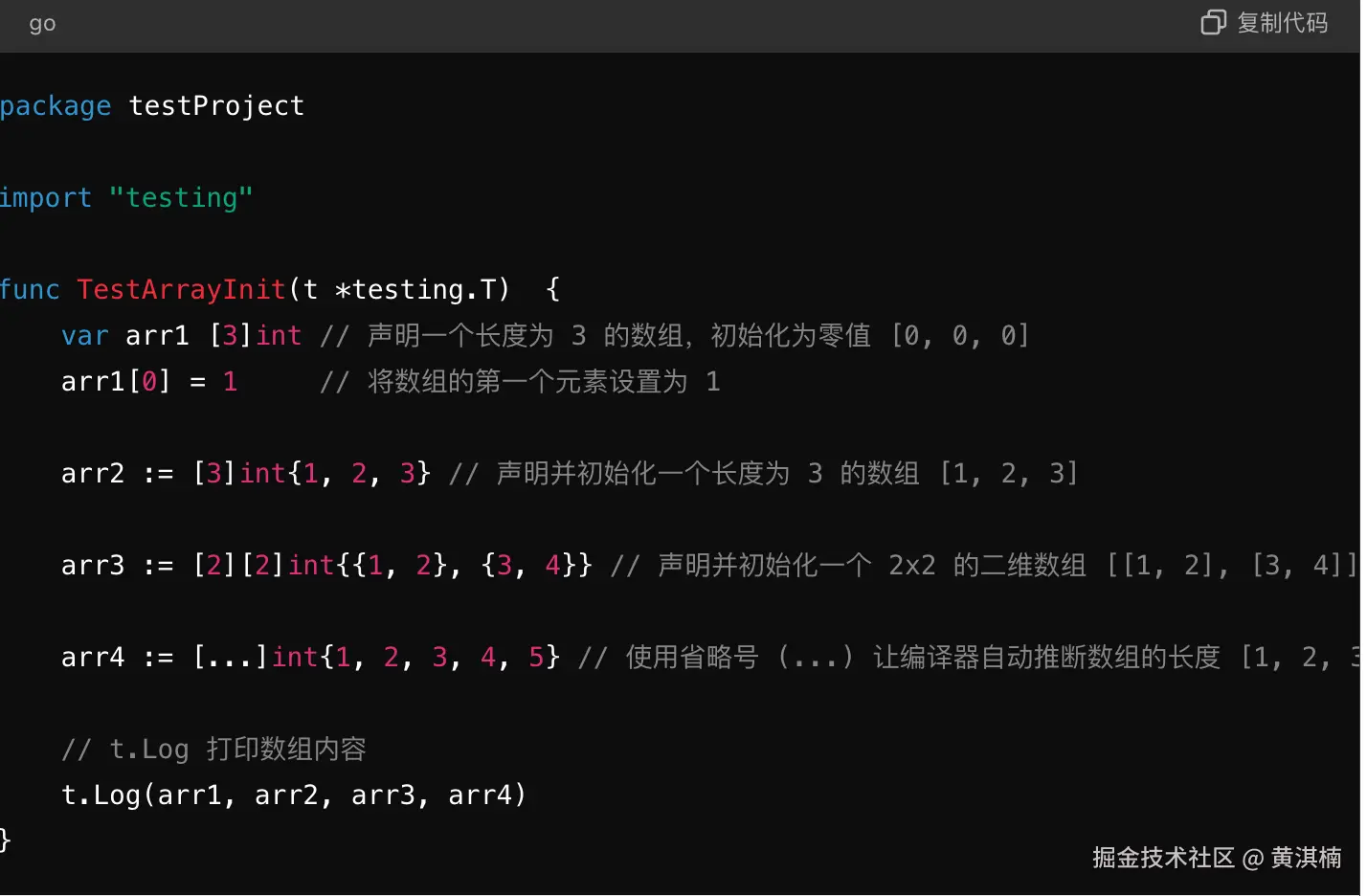1367x896 pixels.
Task: Click the copy code icon
Action: (1213, 22)
